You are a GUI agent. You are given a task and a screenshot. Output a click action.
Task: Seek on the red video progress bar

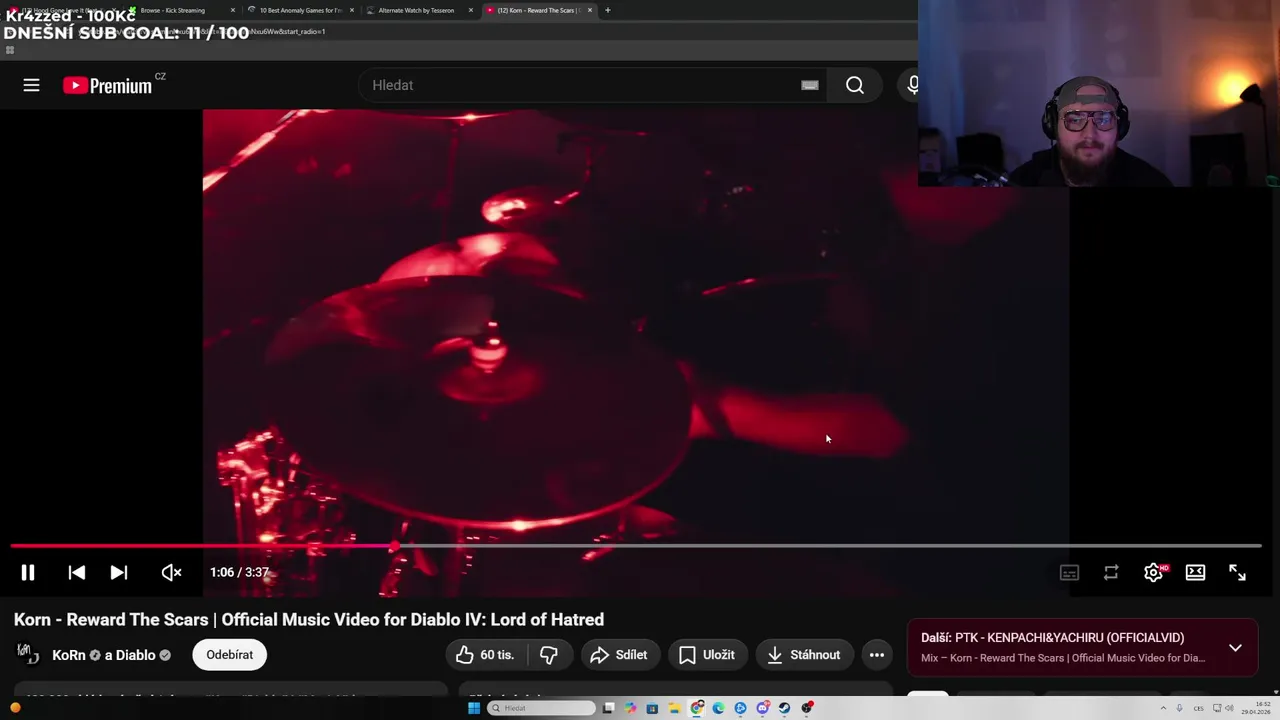(636, 546)
